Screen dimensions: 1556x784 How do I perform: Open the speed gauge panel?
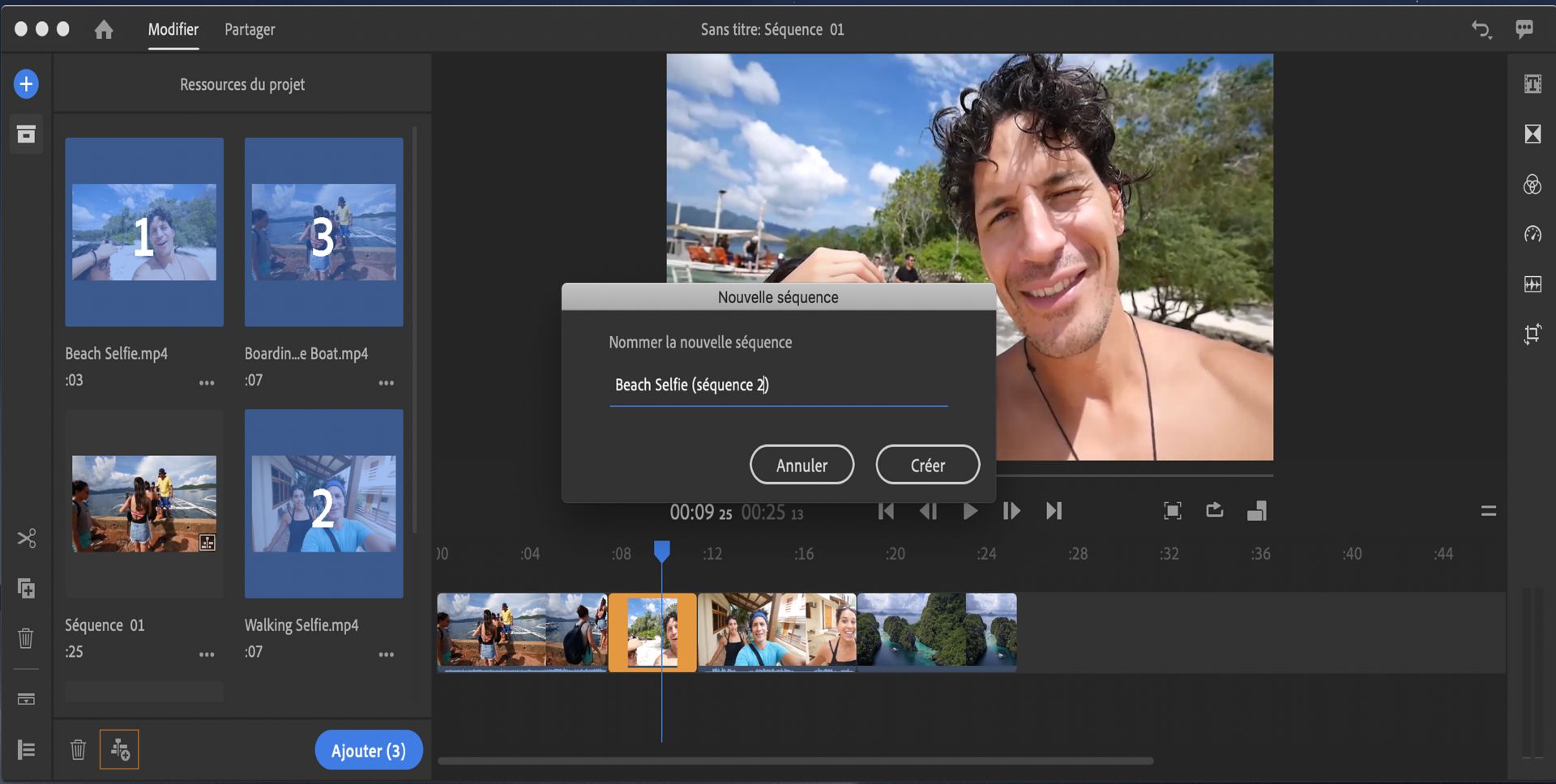pyautogui.click(x=1532, y=235)
